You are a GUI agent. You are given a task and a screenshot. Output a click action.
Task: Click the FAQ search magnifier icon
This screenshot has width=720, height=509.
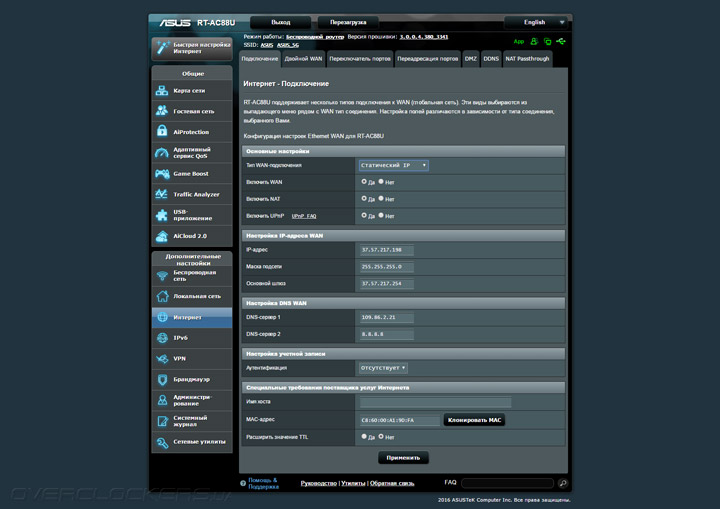[x=562, y=483]
